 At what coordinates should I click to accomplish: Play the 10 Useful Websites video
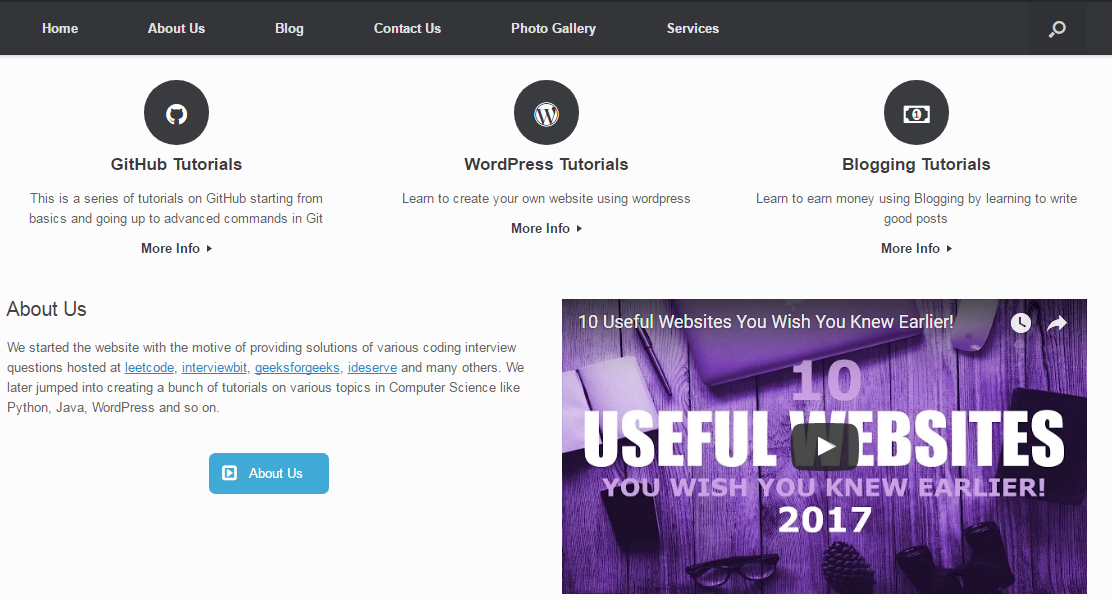(825, 446)
